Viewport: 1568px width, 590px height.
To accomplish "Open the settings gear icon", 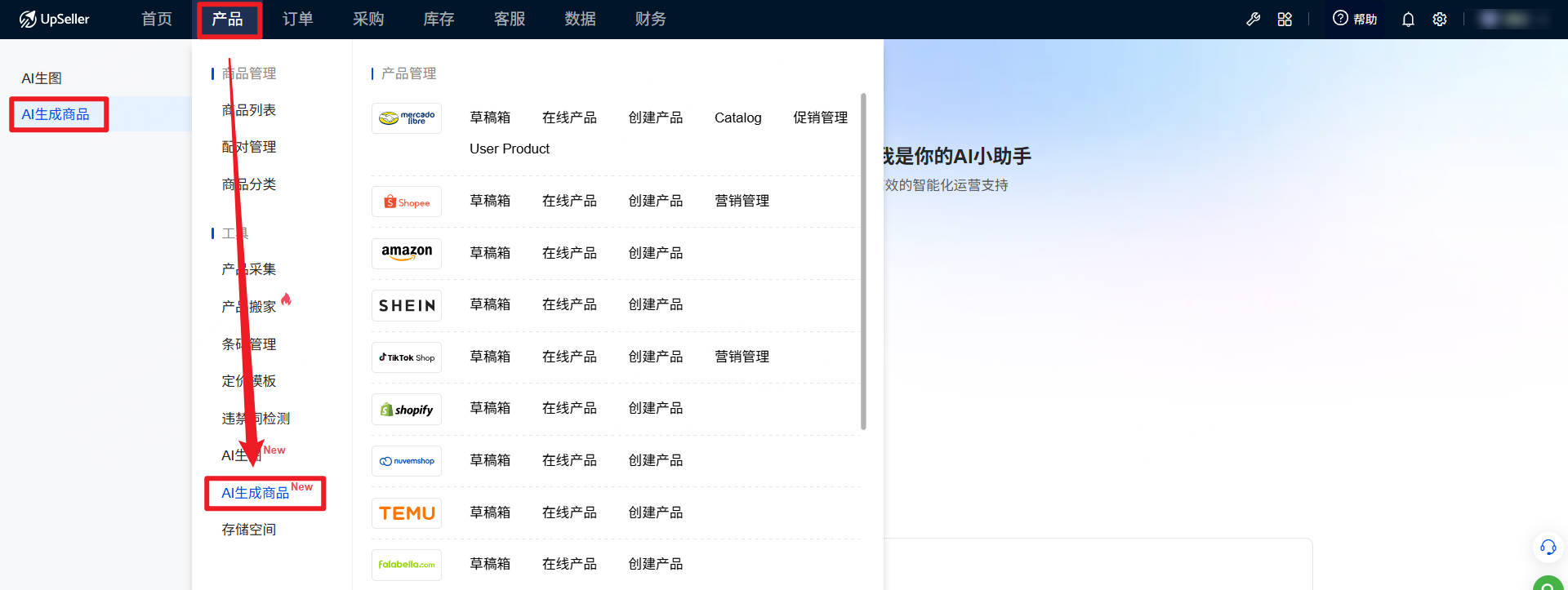I will pyautogui.click(x=1440, y=19).
